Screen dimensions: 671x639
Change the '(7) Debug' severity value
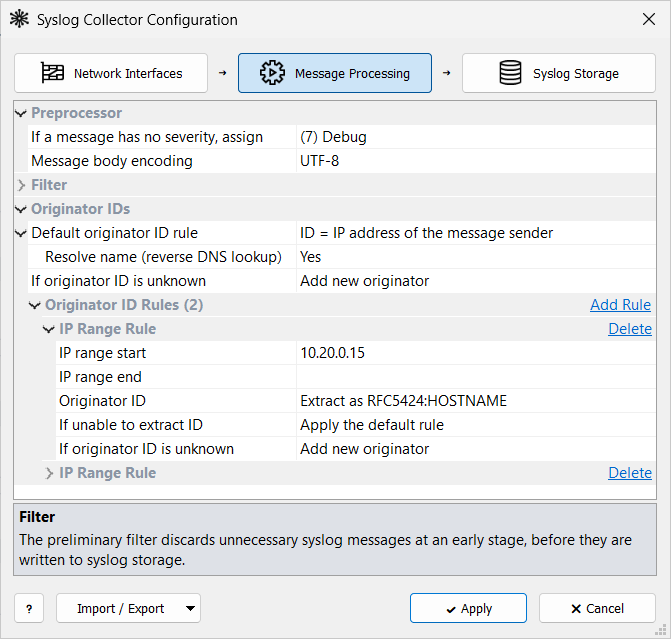tap(476, 137)
